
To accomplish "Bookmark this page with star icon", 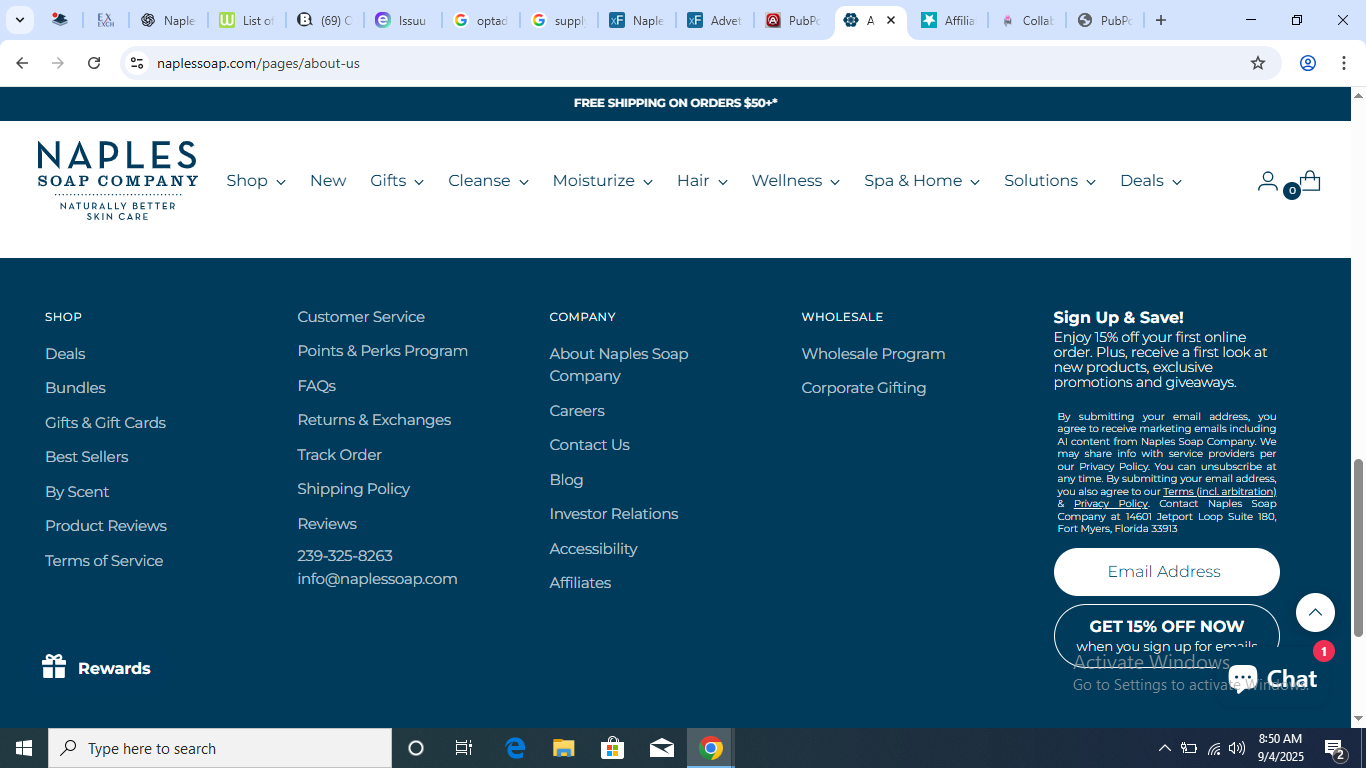I will pos(1258,63).
